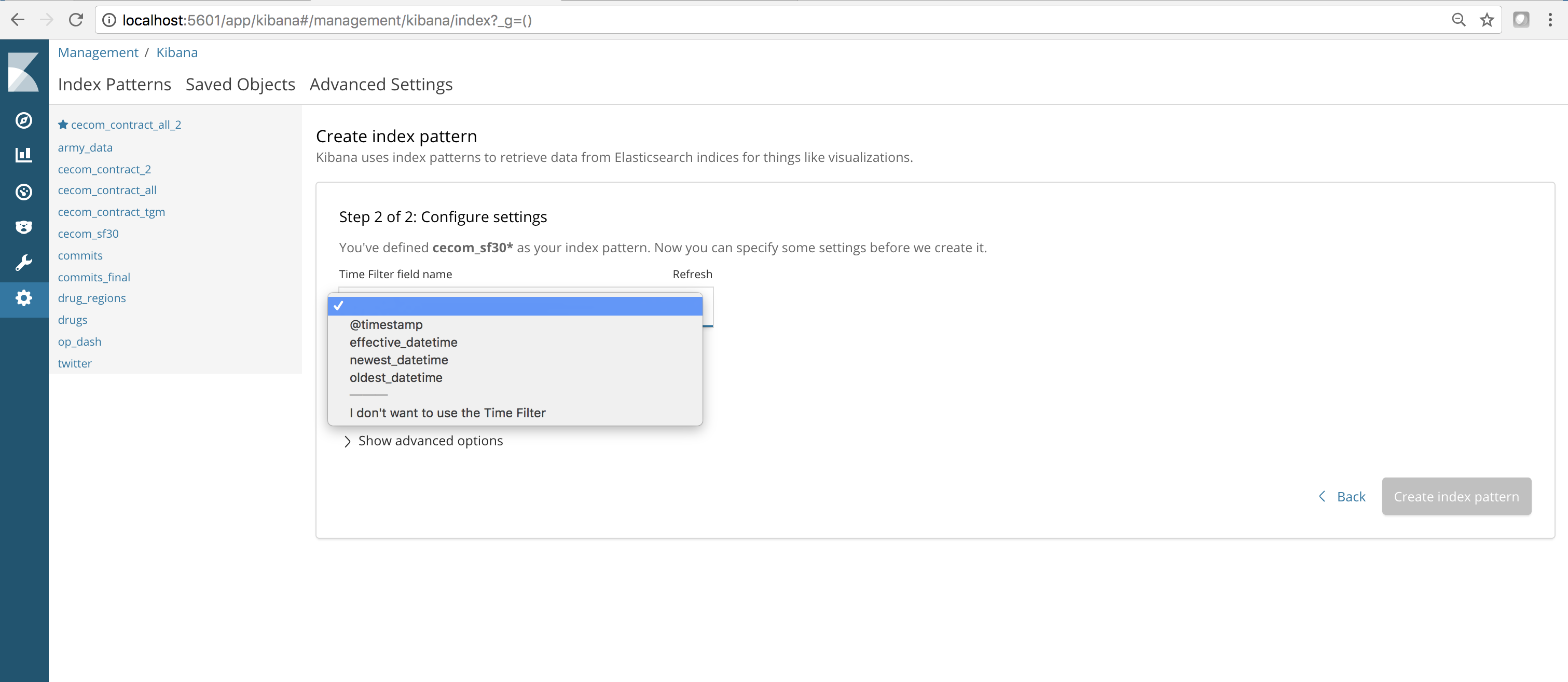This screenshot has height=682, width=1568.
Task: Click the browser zoom magnifier icon
Action: coord(1459,20)
